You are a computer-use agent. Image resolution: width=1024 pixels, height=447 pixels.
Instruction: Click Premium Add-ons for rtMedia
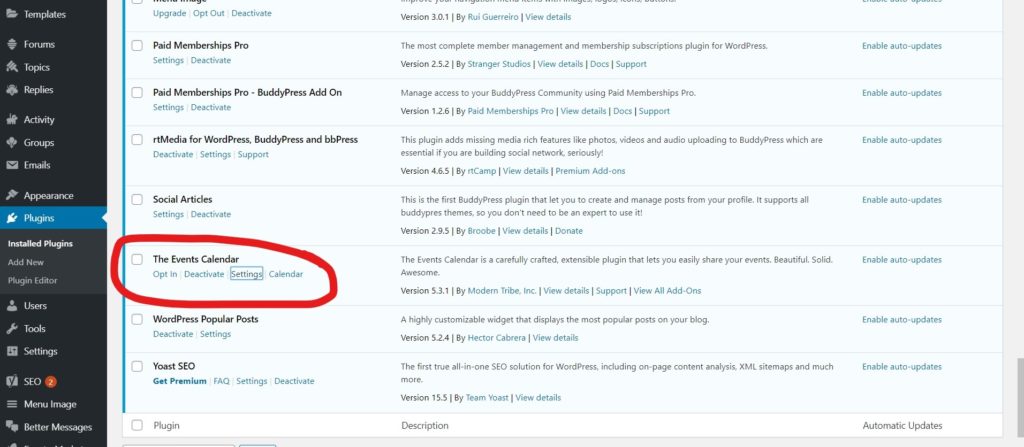tap(590, 171)
